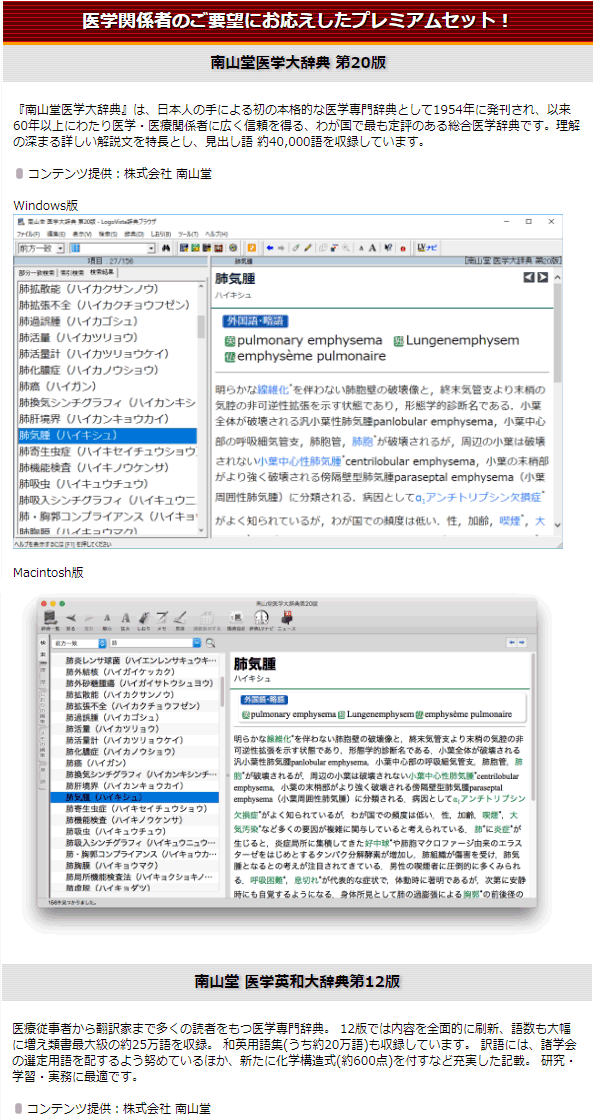Click the binoculars search icon in Windows toolbar
The image size is (600, 1120).
click(165, 248)
